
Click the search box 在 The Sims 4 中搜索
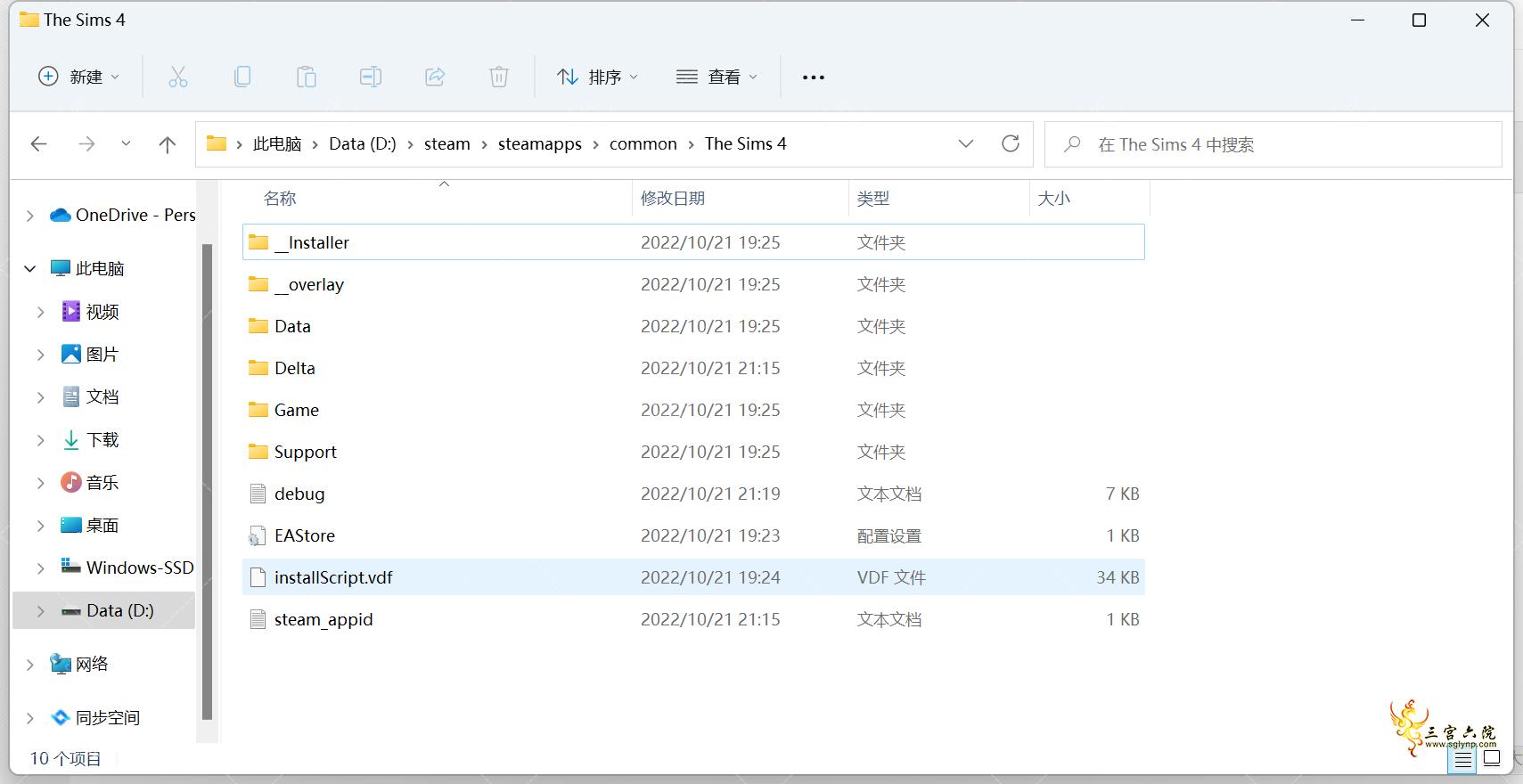tap(1273, 144)
